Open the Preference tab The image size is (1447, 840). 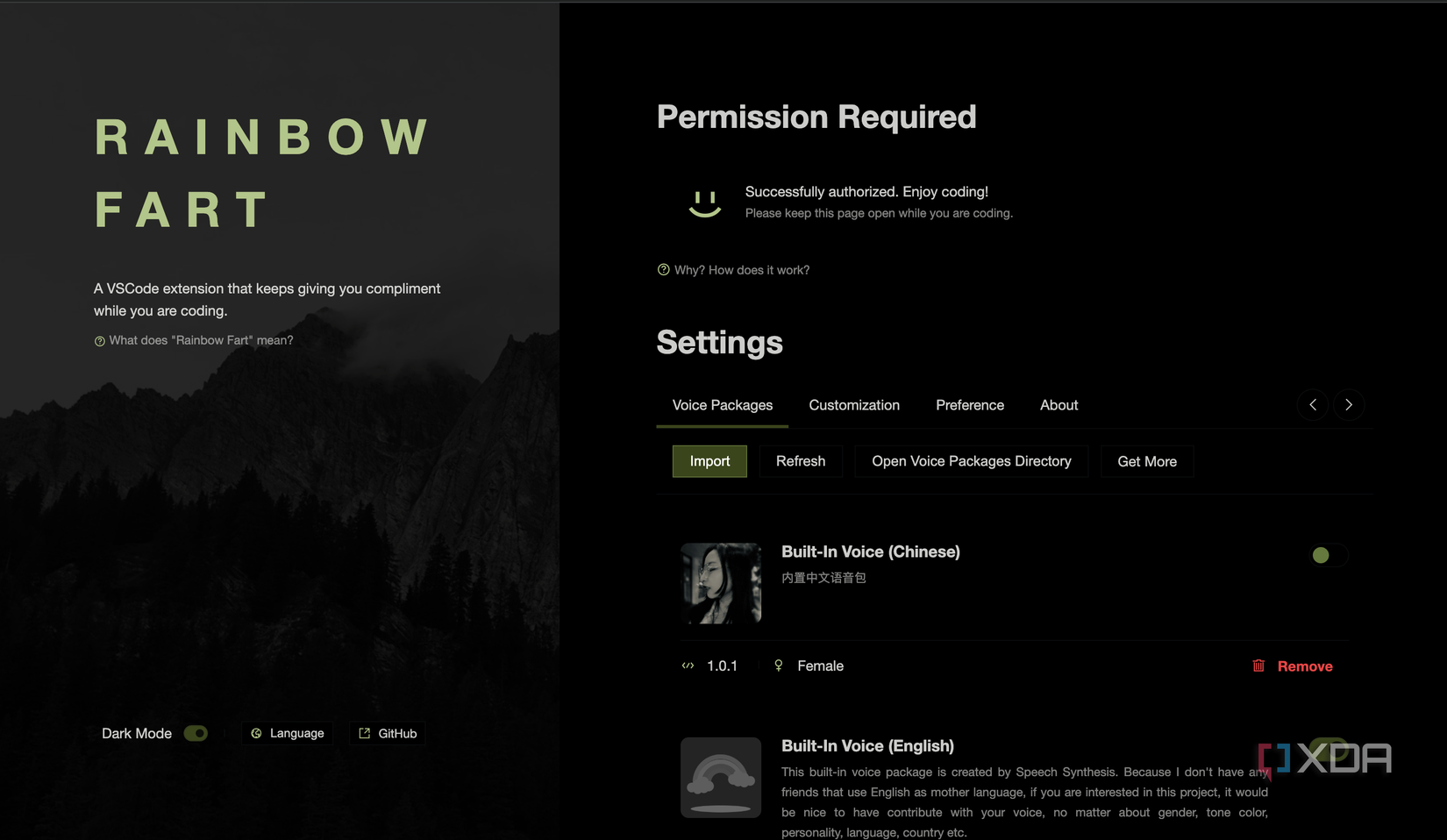coord(970,405)
